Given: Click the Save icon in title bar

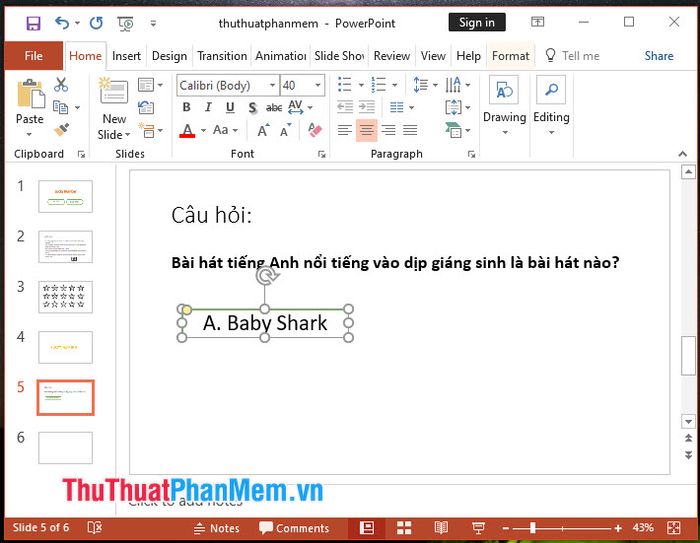Looking at the screenshot, I should tap(33, 22).
